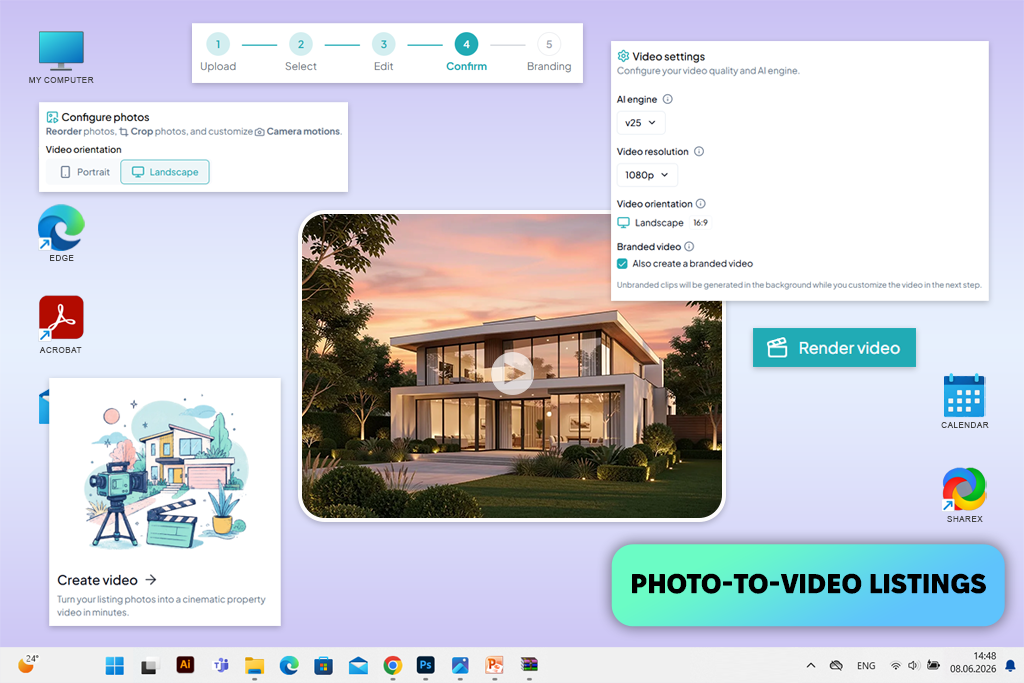Click the Photo-to-Video Listings banner
The image size is (1024, 683).
(x=808, y=584)
